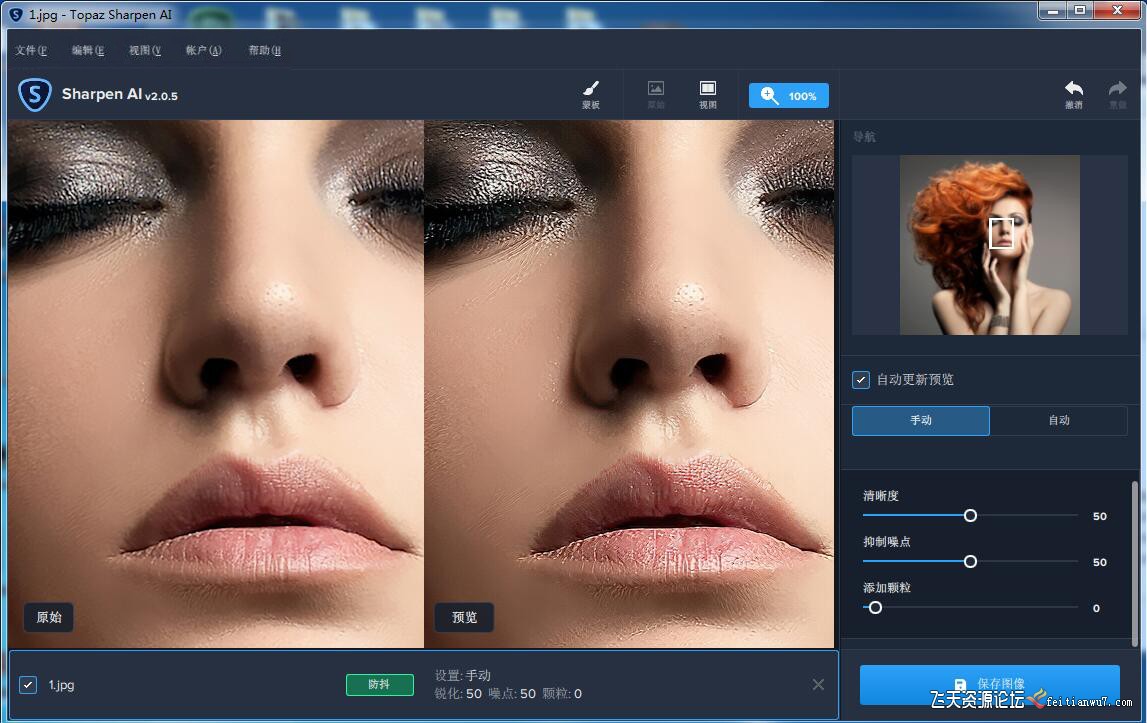Click the white navigator viewport box
1147x723 pixels.
pyautogui.click(x=1001, y=233)
